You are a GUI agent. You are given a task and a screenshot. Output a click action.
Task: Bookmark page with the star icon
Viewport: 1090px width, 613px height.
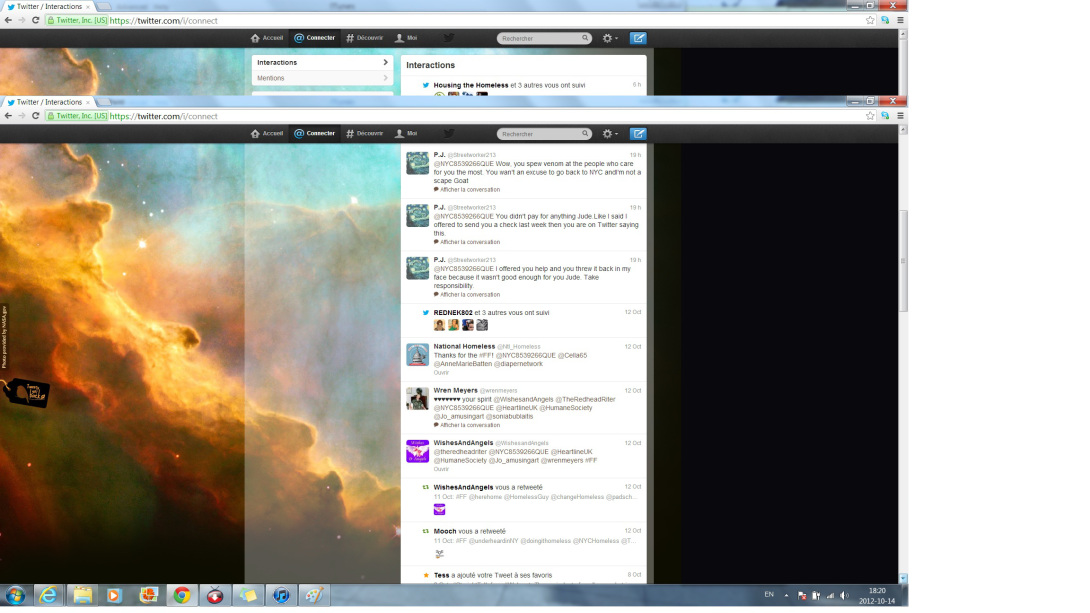[870, 115]
